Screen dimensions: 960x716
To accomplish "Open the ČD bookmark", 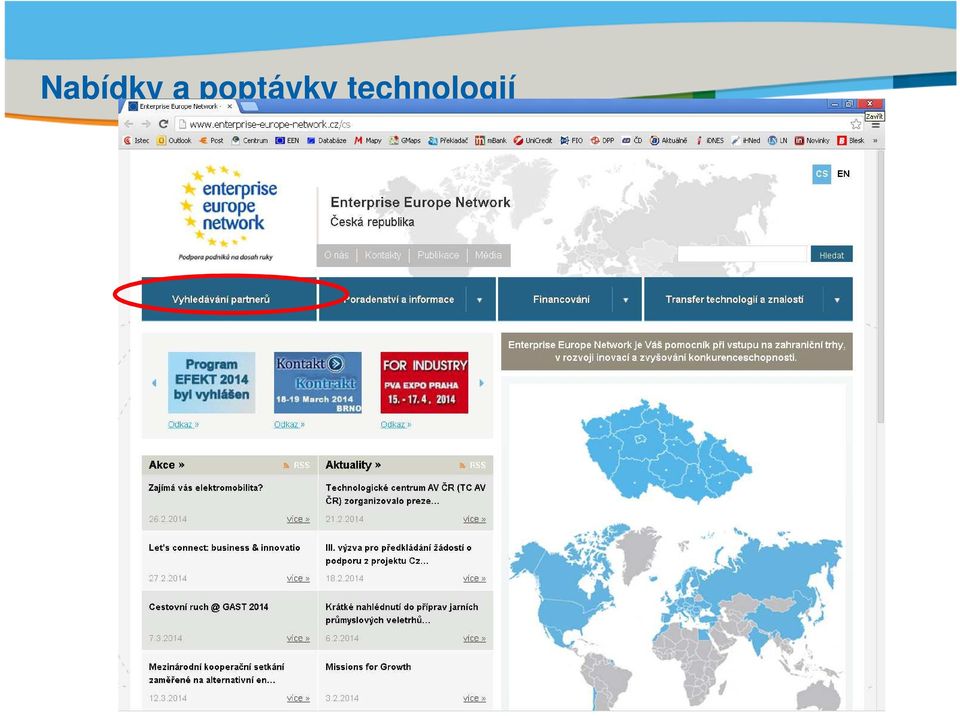I will point(632,140).
